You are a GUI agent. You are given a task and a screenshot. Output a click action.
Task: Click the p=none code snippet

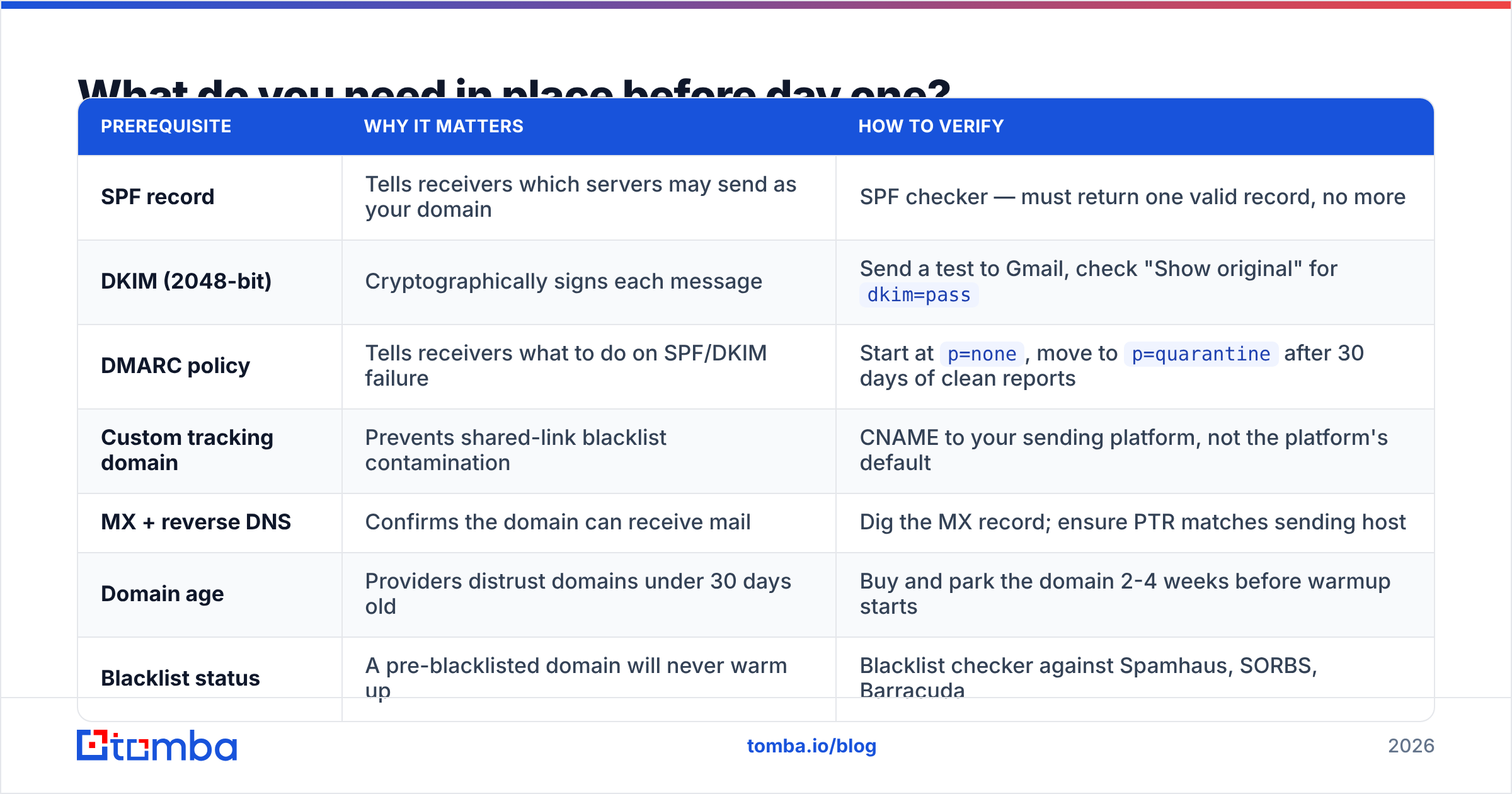(982, 354)
